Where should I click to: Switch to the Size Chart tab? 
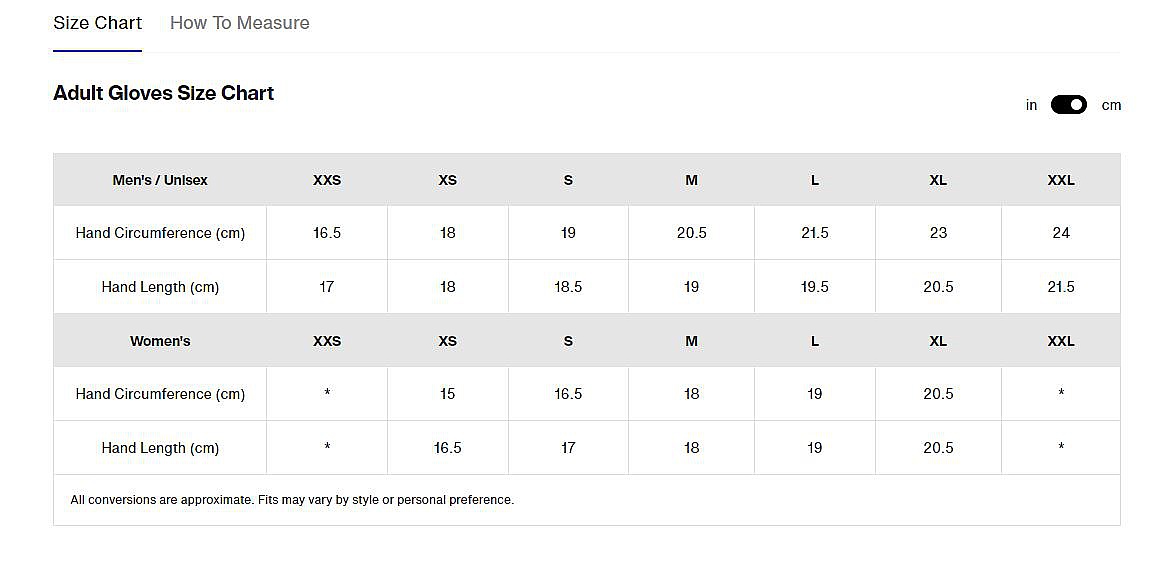coord(97,23)
